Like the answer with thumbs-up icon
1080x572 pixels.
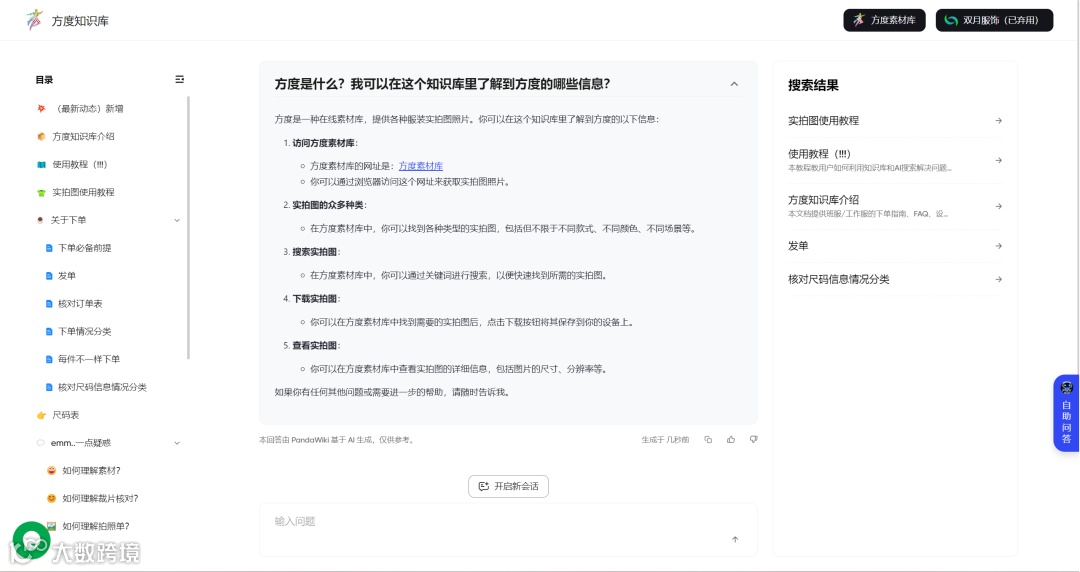[731, 440]
